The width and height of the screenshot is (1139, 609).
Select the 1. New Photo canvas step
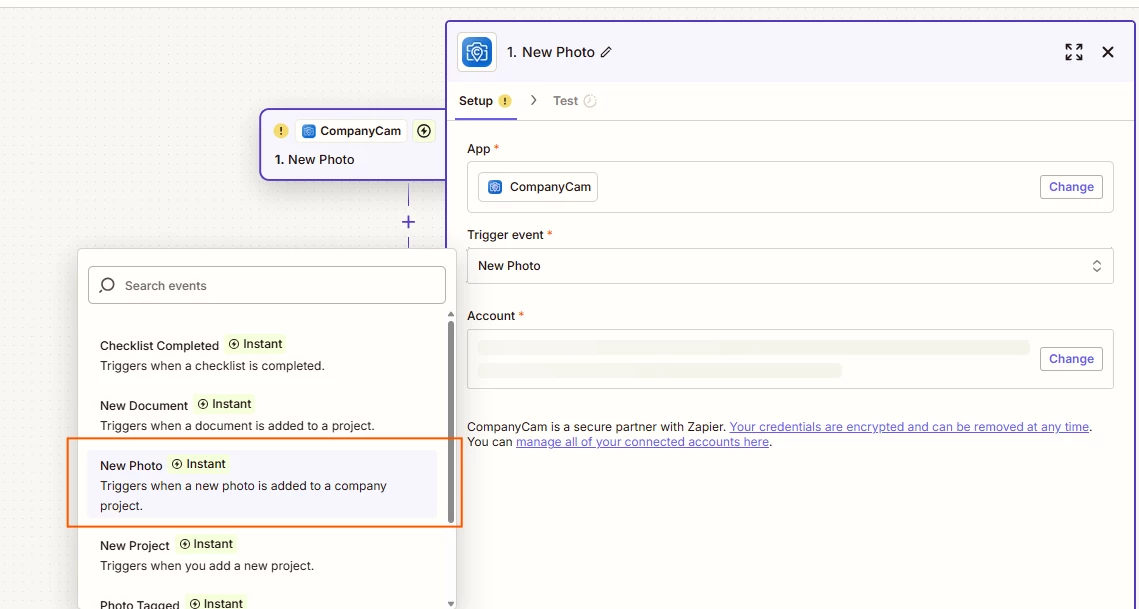pyautogui.click(x=354, y=145)
